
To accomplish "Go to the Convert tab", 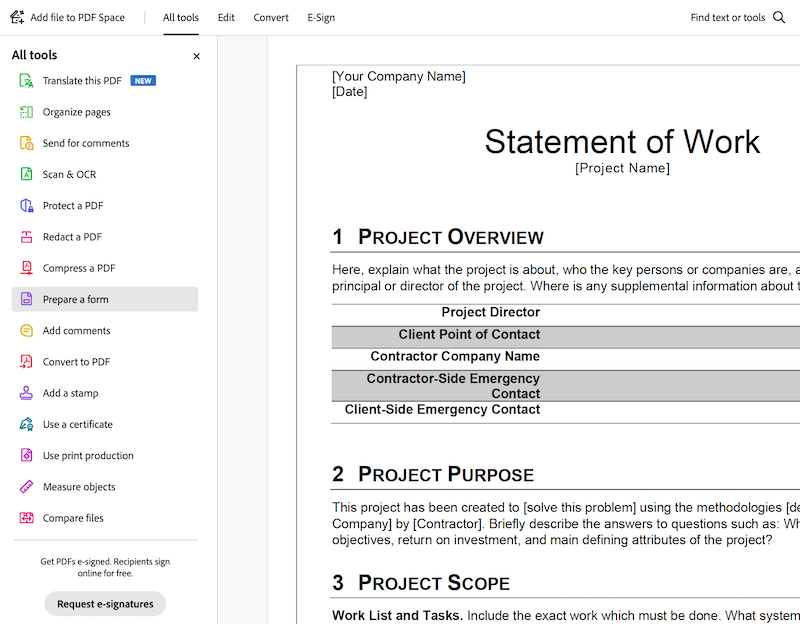I will [x=271, y=17].
